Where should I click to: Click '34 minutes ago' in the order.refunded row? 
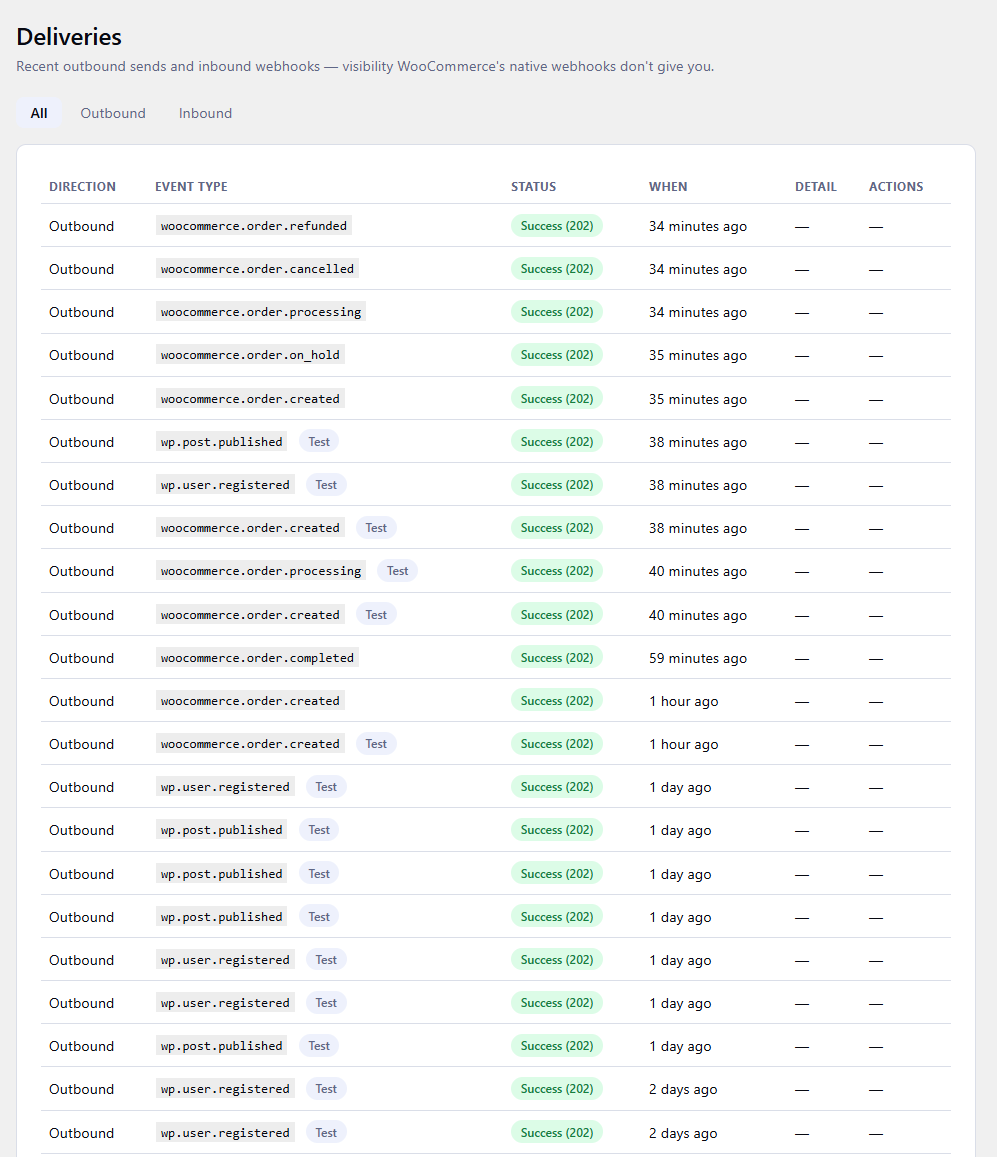[698, 227]
